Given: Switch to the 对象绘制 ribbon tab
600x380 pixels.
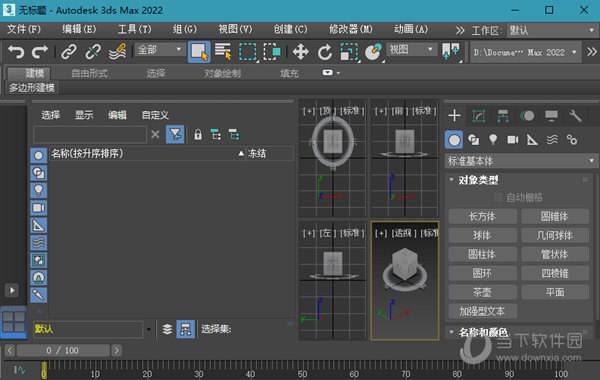Looking at the screenshot, I should coord(223,73).
